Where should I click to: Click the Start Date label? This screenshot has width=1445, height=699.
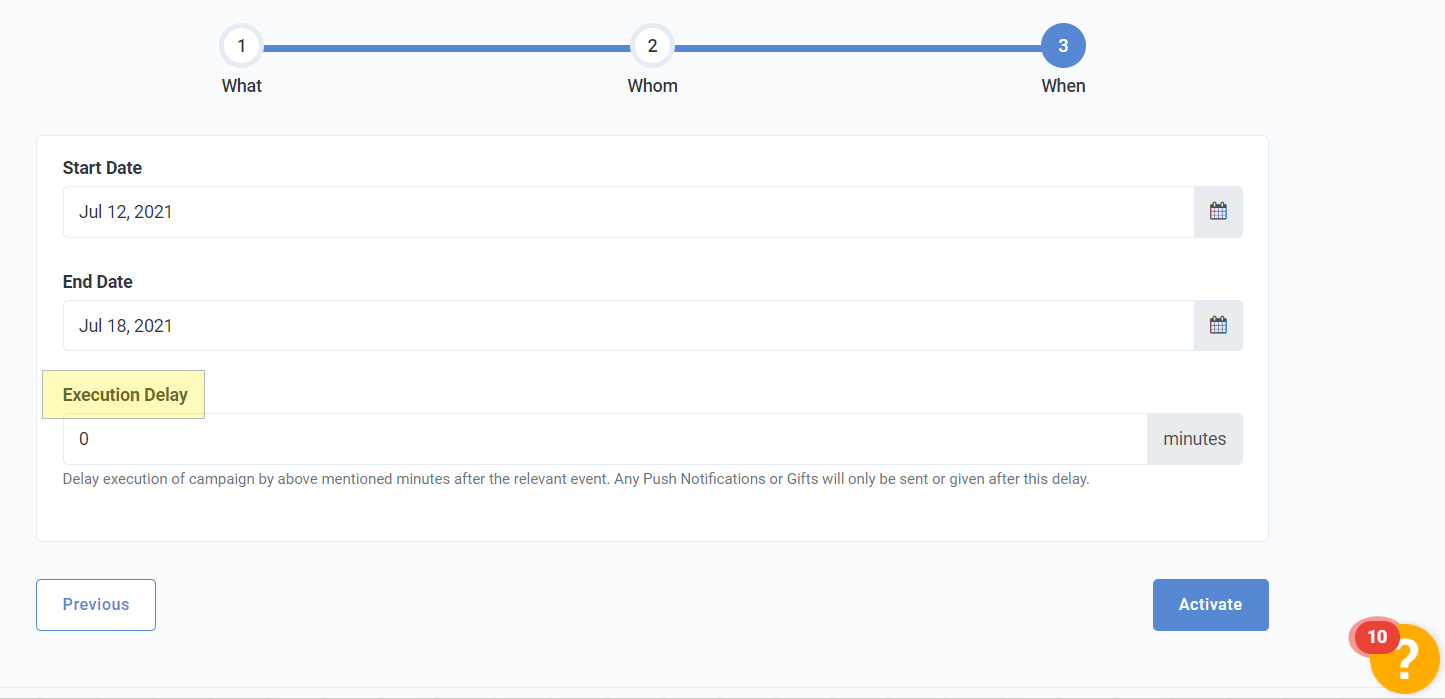[x=102, y=168]
